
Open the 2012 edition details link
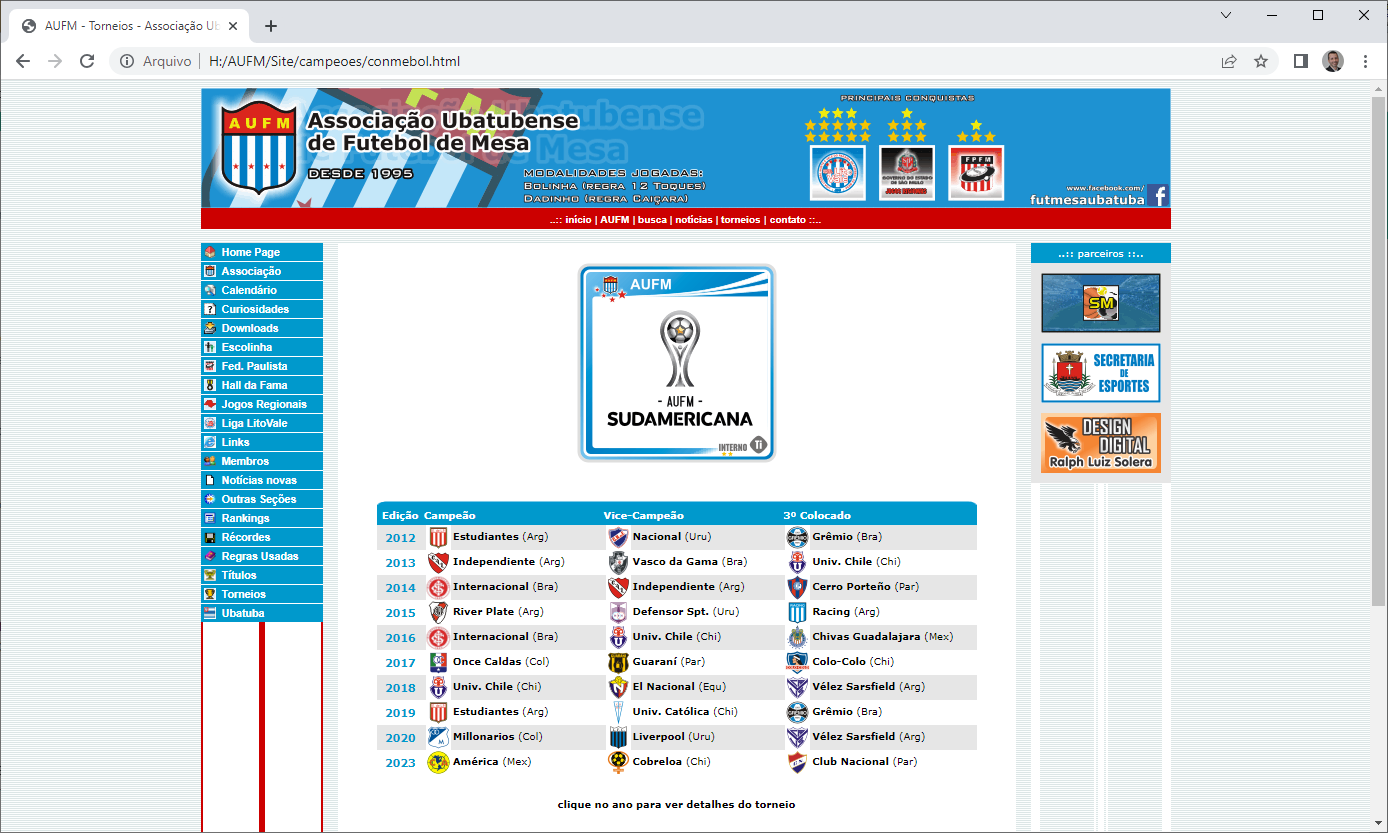click(400, 538)
